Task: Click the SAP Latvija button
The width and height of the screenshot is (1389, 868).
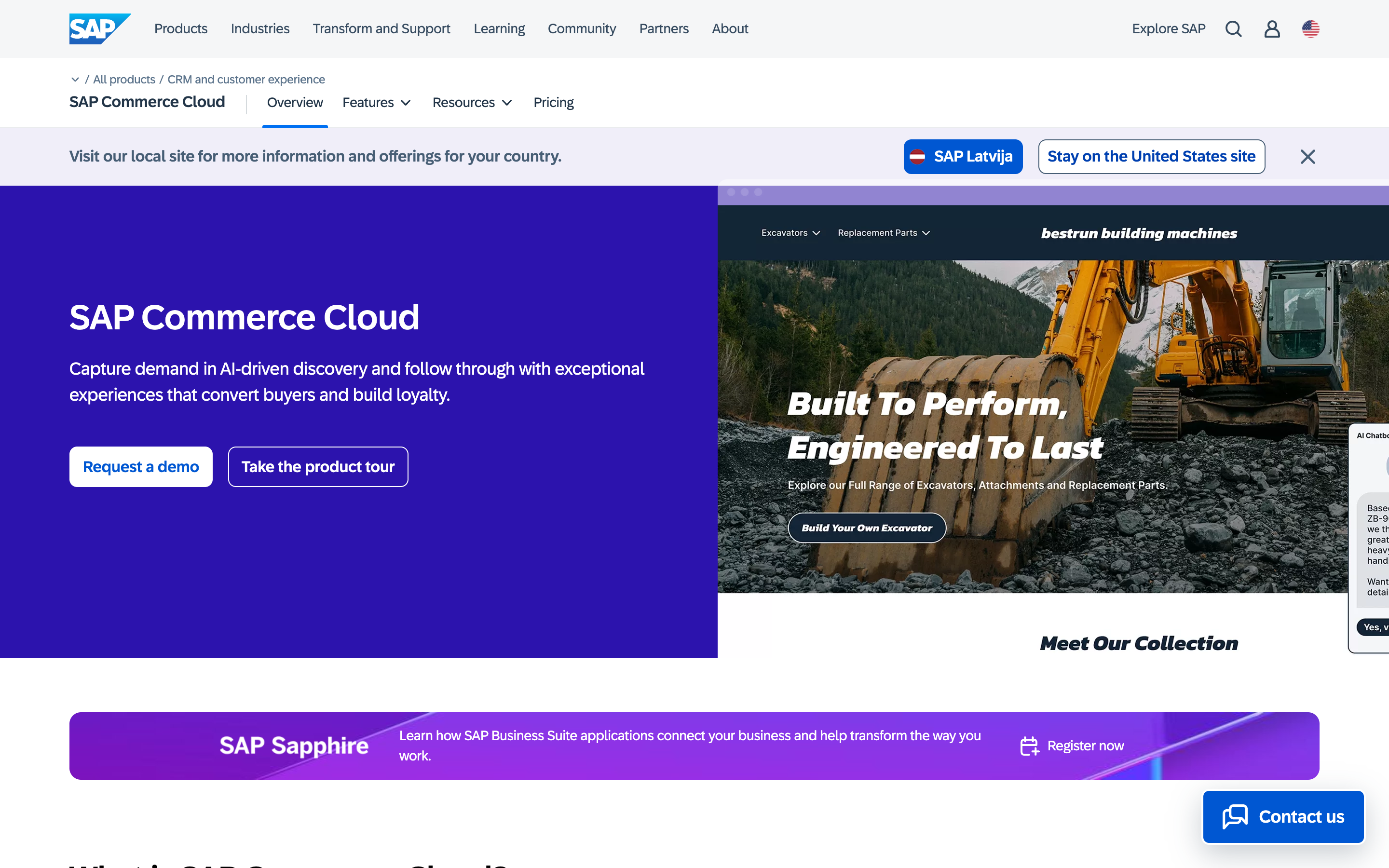Action: (x=963, y=157)
